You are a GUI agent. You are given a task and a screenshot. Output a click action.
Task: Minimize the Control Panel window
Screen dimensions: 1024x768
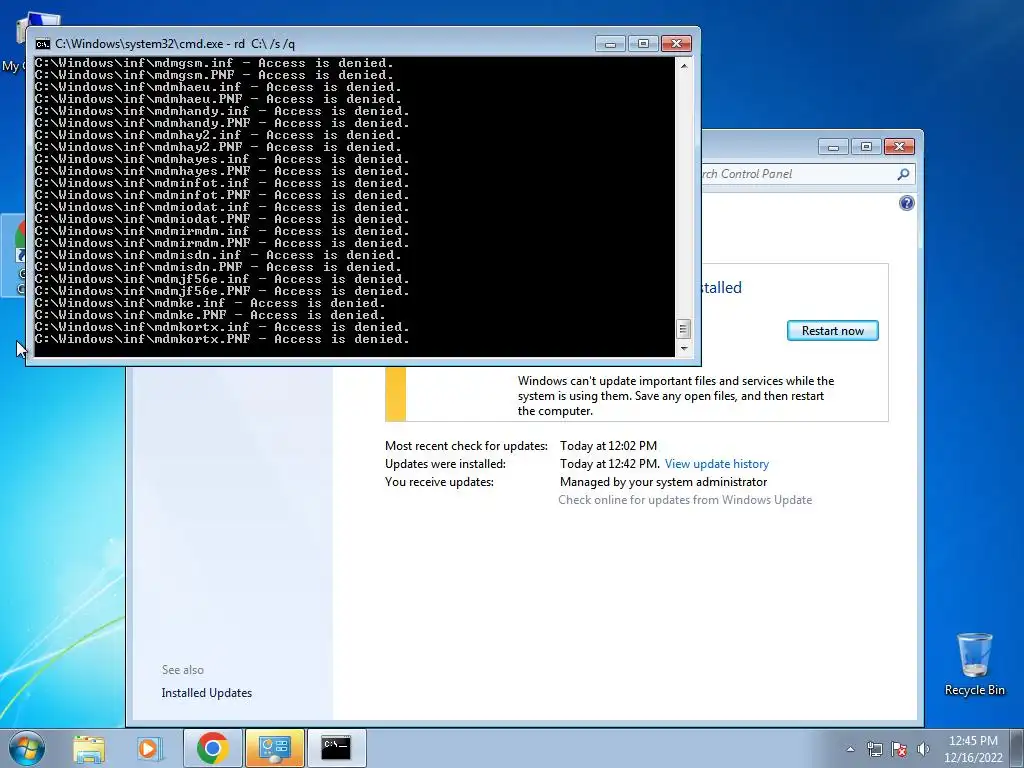(833, 146)
